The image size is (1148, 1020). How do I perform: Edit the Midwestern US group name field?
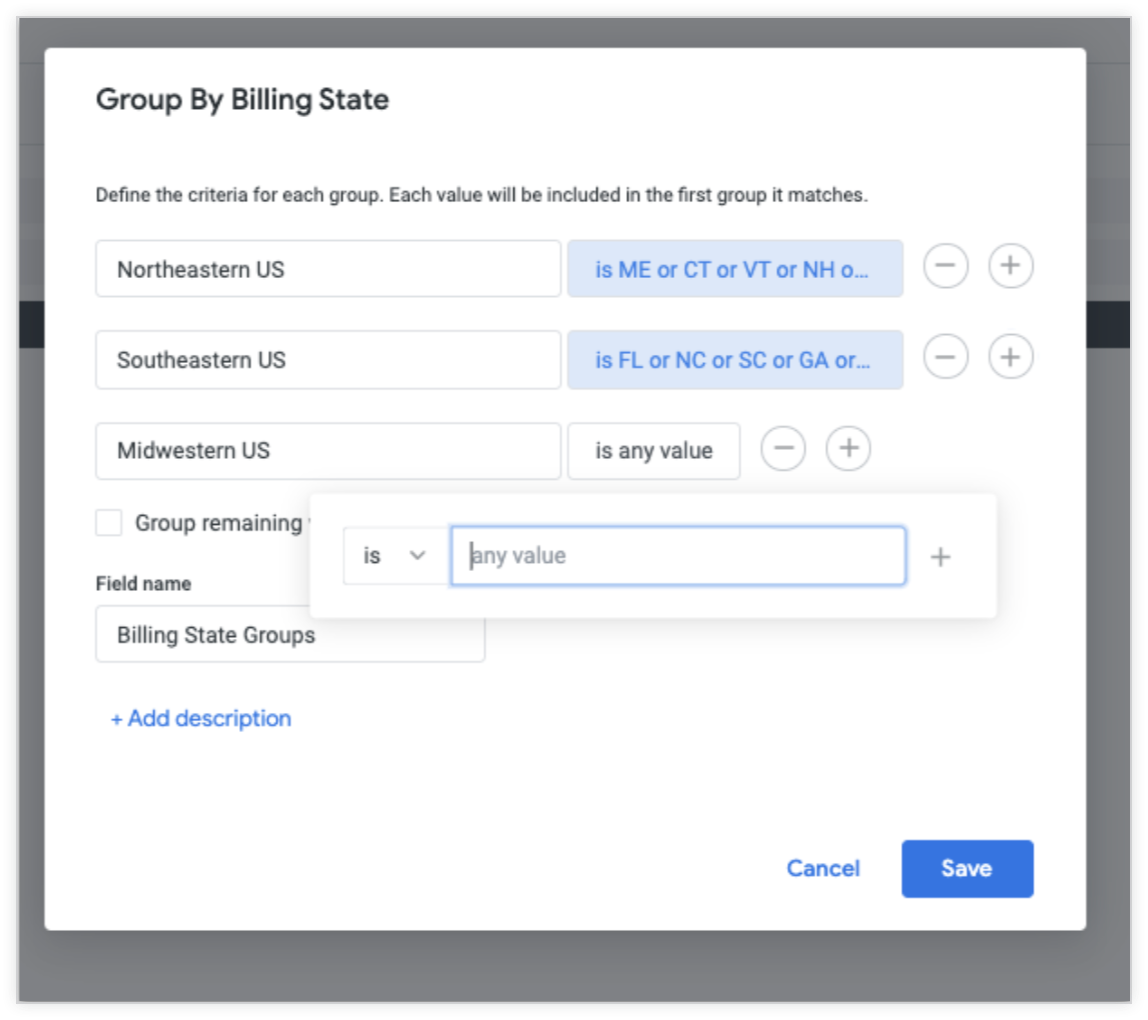point(328,451)
